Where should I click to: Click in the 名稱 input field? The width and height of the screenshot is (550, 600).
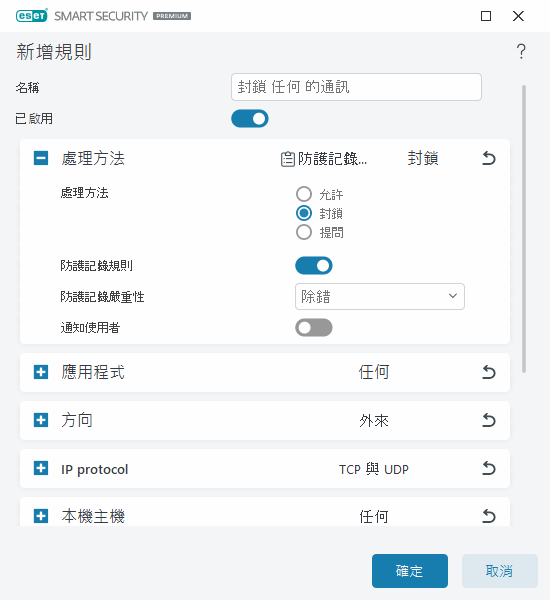[356, 87]
